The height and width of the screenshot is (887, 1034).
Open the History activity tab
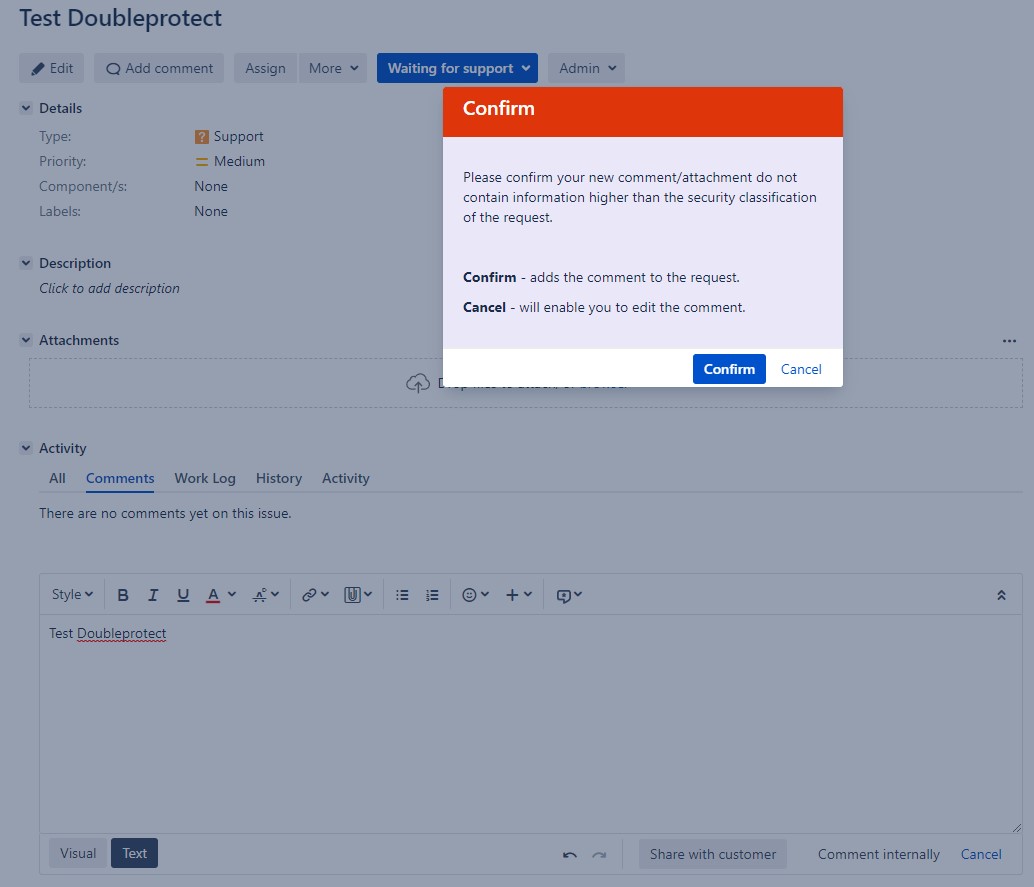[x=278, y=478]
